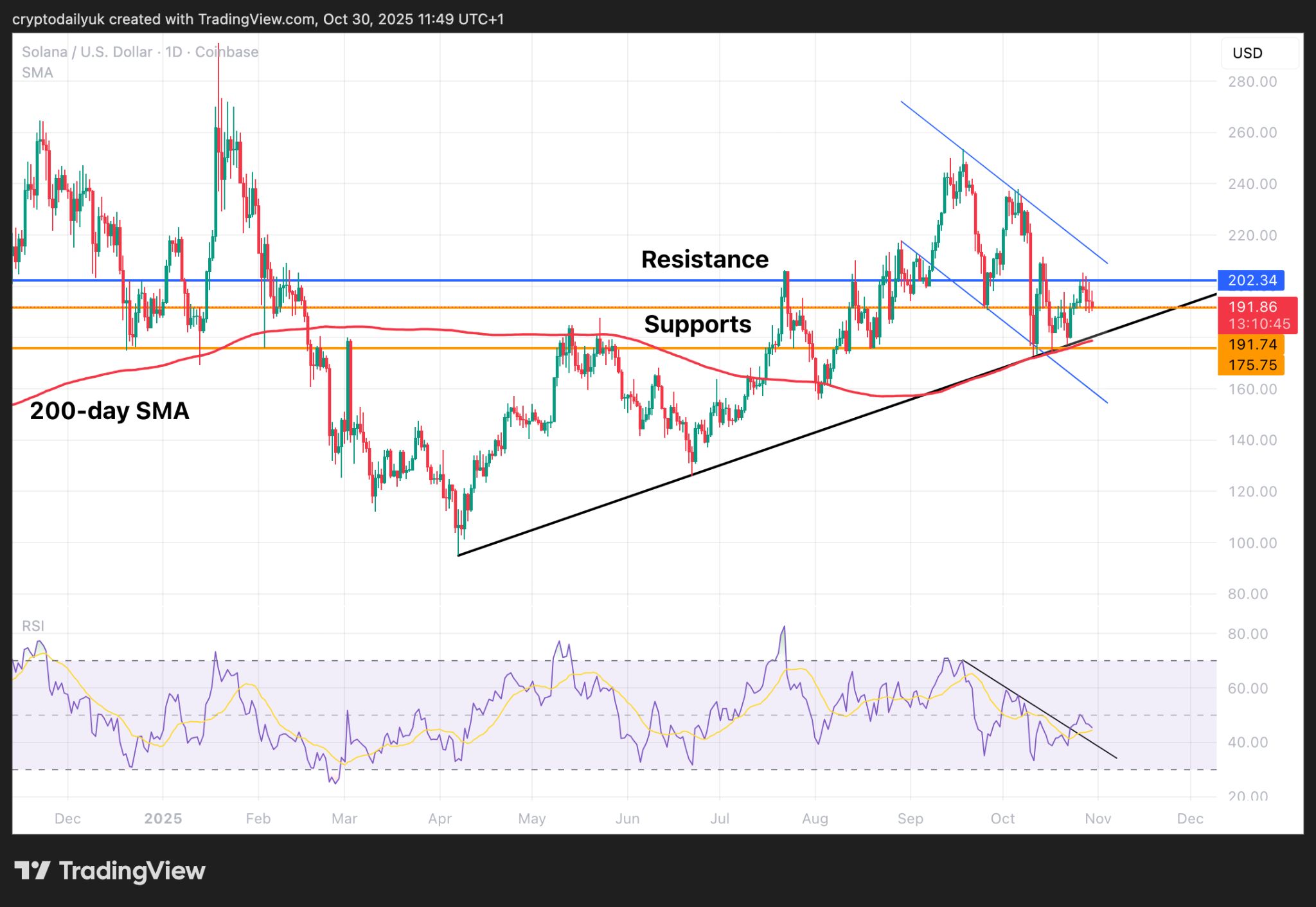
Task: Select the 200-day SMA text annotation
Action: pyautogui.click(x=109, y=411)
